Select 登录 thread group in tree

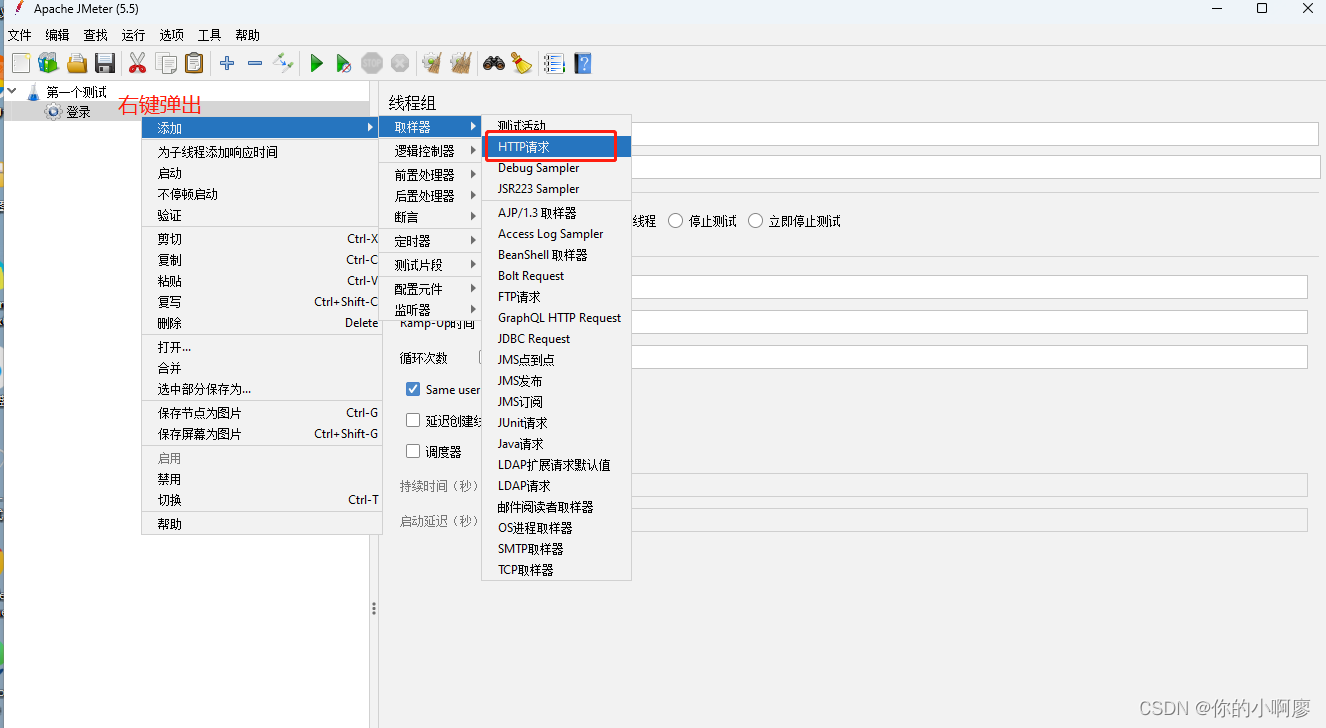(78, 112)
